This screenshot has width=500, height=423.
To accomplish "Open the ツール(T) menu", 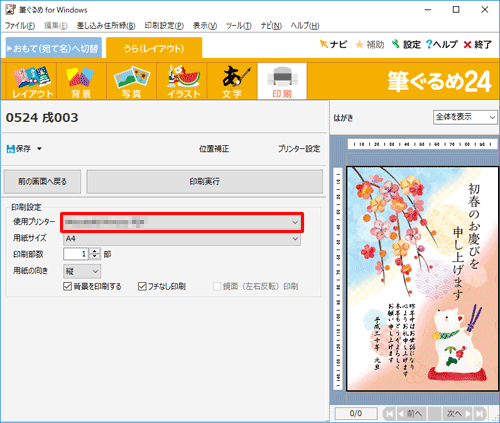I will coord(239,26).
